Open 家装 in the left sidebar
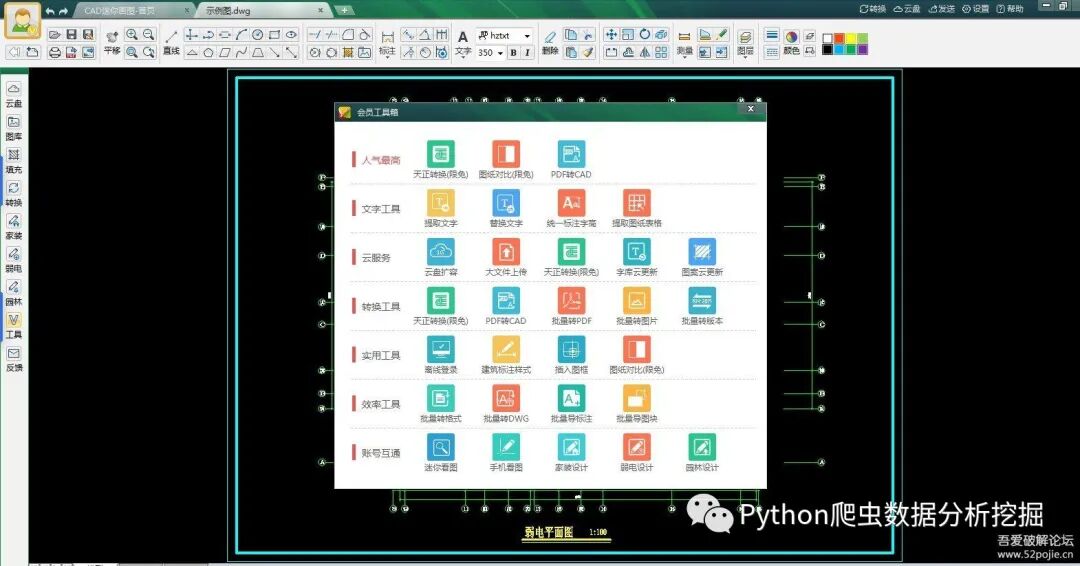Viewport: 1080px width, 566px height. (x=14, y=227)
